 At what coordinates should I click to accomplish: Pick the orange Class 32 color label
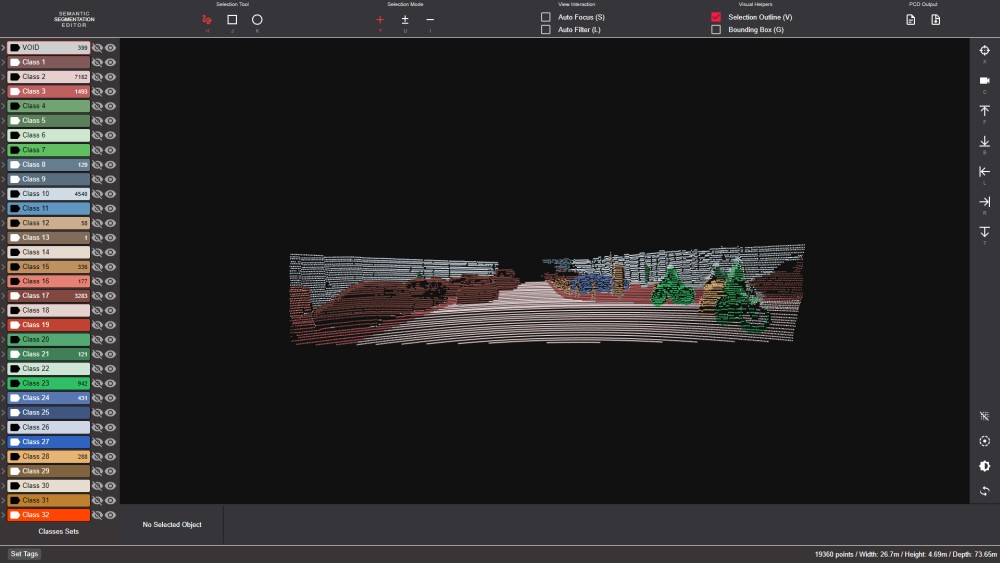tap(48, 515)
